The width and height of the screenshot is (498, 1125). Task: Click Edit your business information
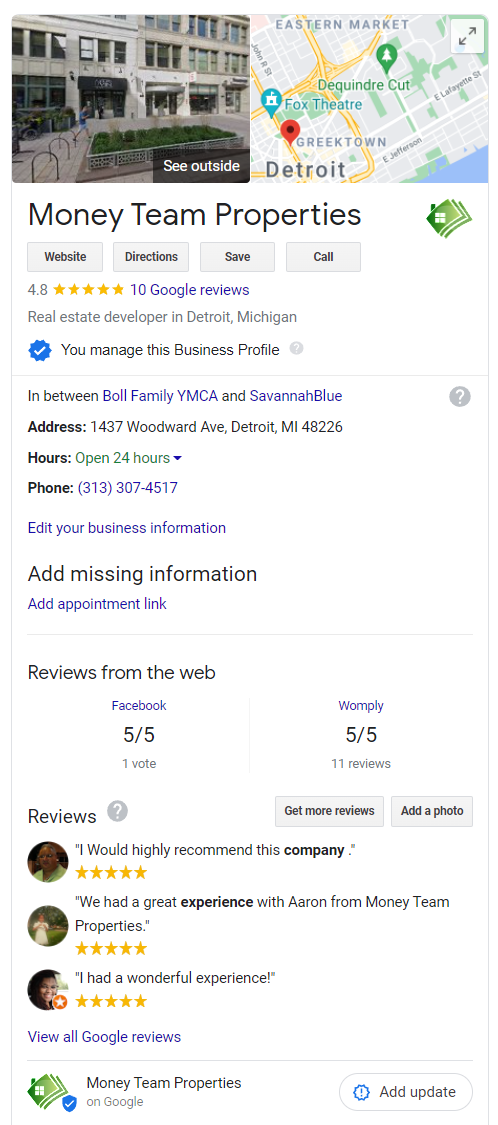click(x=127, y=528)
